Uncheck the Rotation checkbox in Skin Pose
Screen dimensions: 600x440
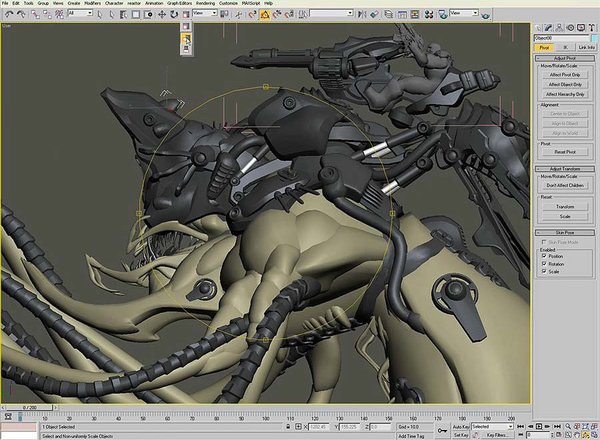(x=543, y=263)
